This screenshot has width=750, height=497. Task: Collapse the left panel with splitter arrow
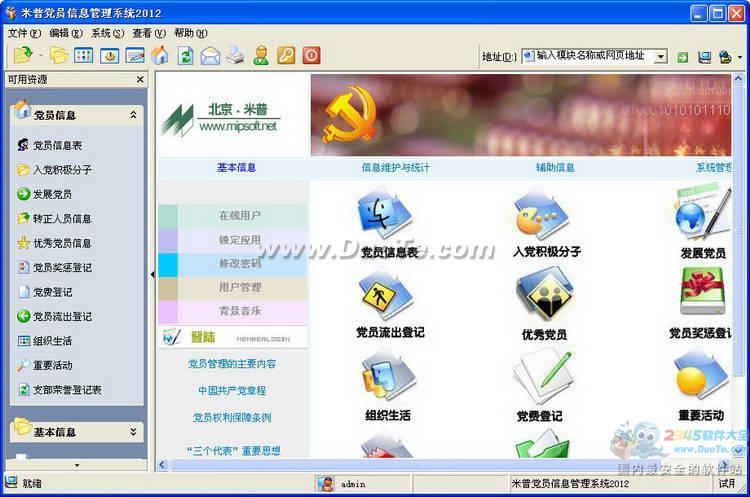tap(153, 274)
